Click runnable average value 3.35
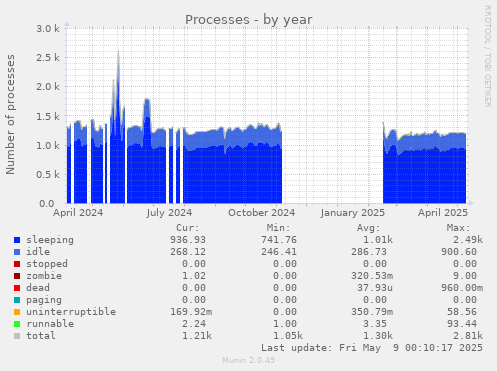Viewport: 497px width, 371px height. pyautogui.click(x=375, y=324)
